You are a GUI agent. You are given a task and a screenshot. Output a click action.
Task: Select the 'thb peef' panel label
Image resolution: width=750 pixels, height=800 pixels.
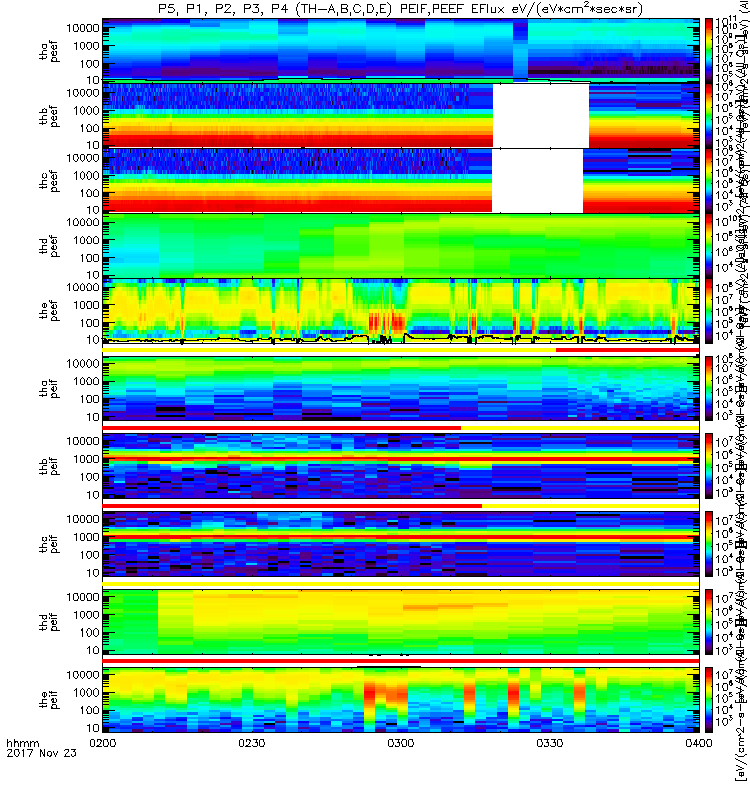[49, 116]
